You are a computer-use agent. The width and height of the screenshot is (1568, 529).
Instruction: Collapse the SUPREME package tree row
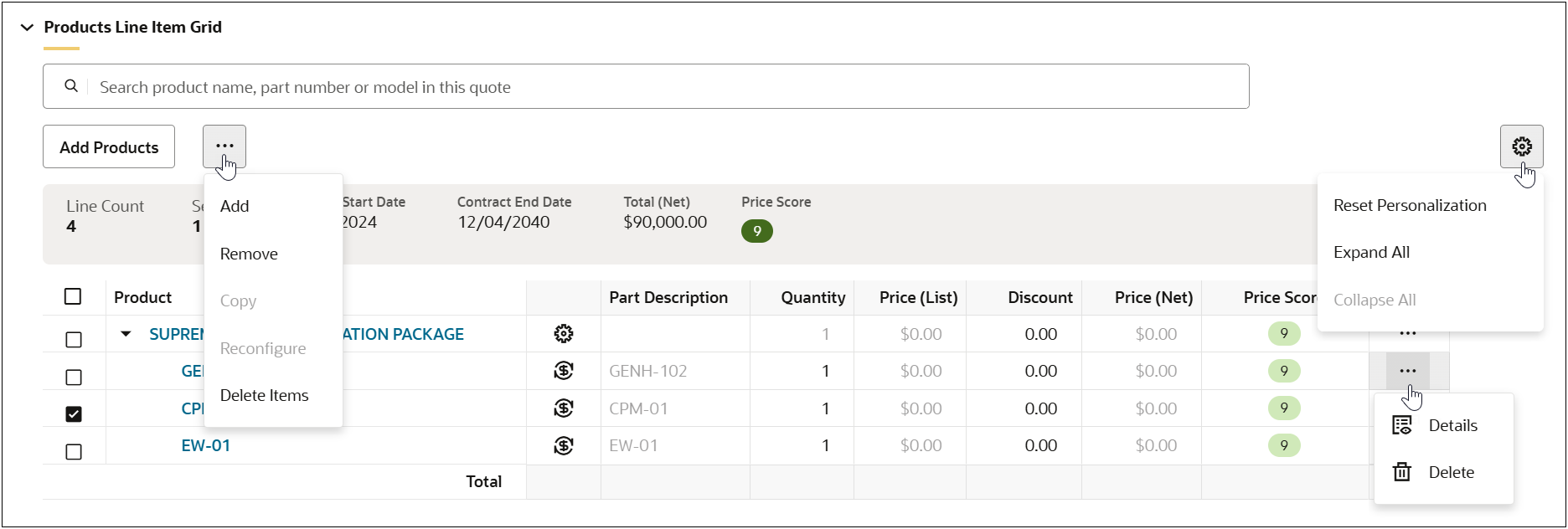click(126, 334)
